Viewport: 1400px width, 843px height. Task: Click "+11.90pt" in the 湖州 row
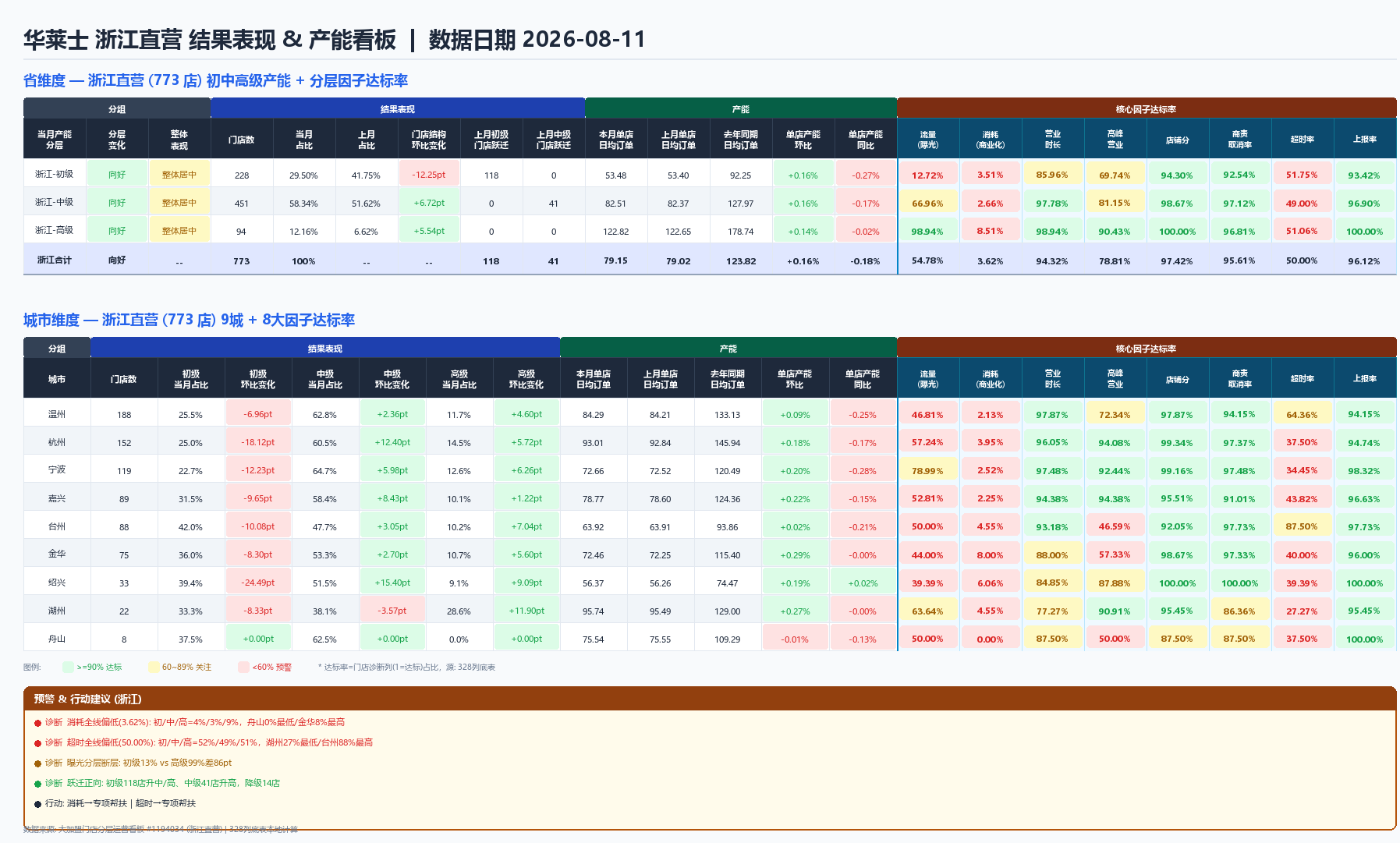(x=526, y=611)
